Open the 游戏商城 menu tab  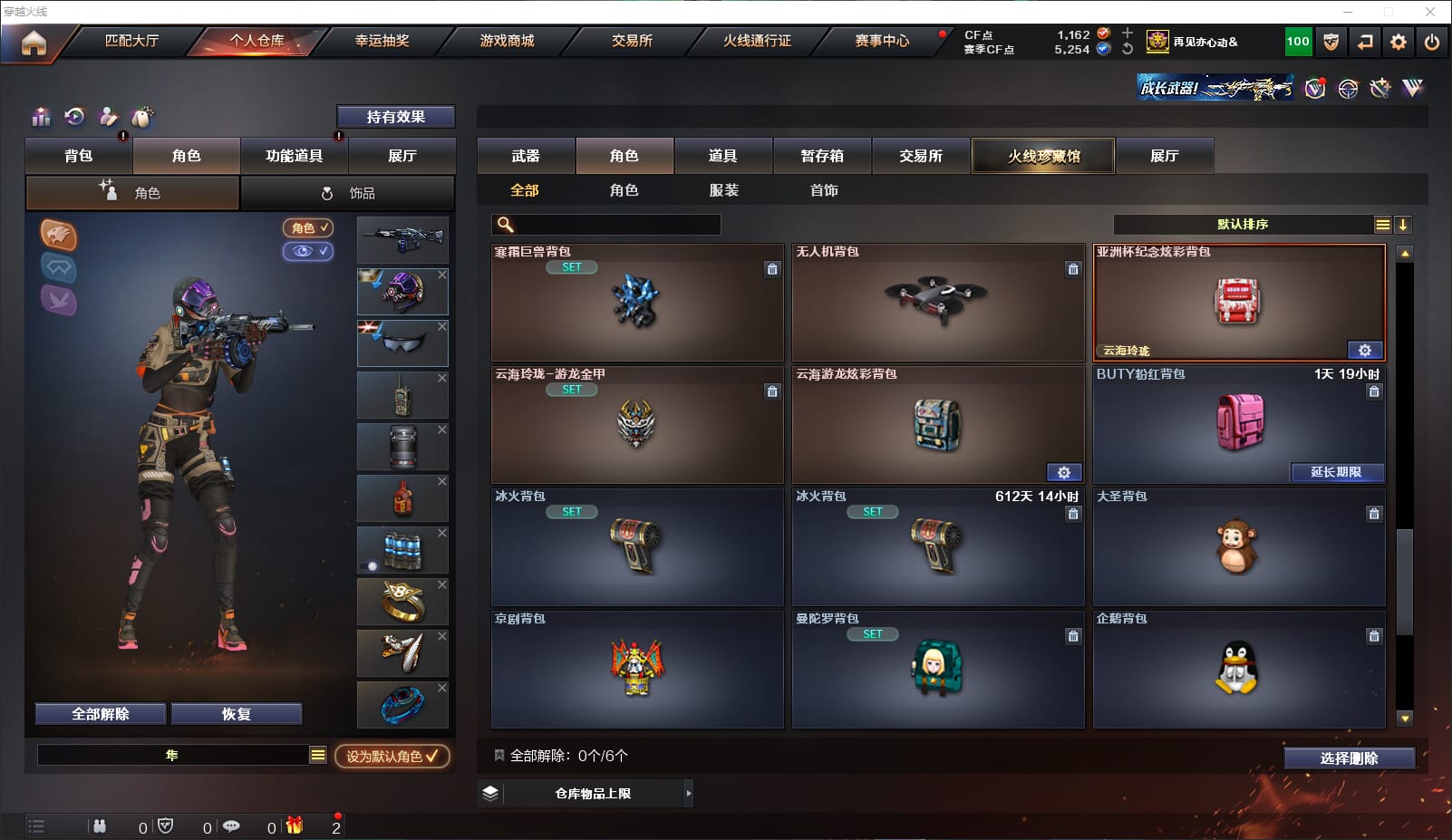[x=507, y=41]
